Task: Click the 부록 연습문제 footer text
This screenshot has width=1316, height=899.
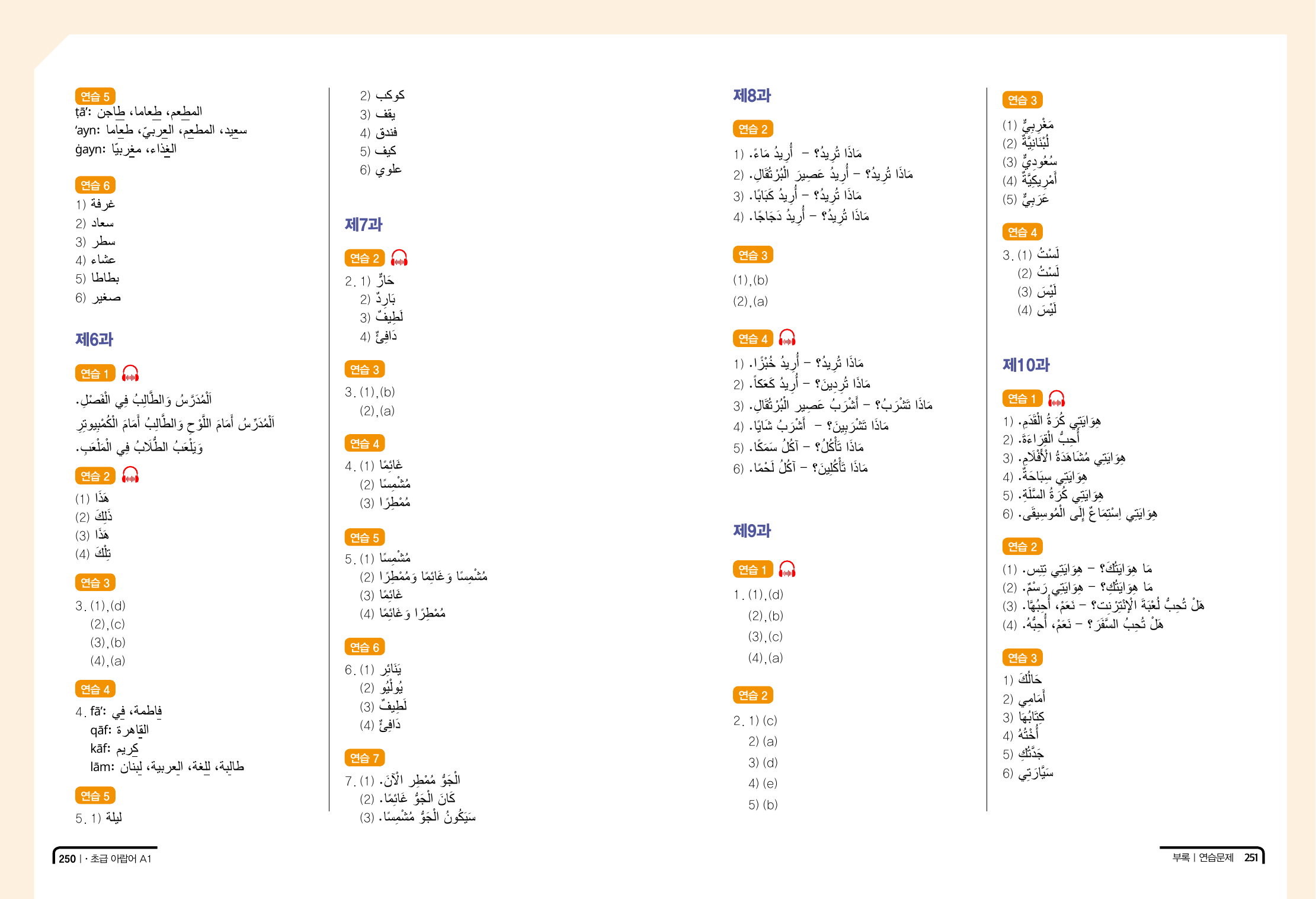Action: 1203,858
